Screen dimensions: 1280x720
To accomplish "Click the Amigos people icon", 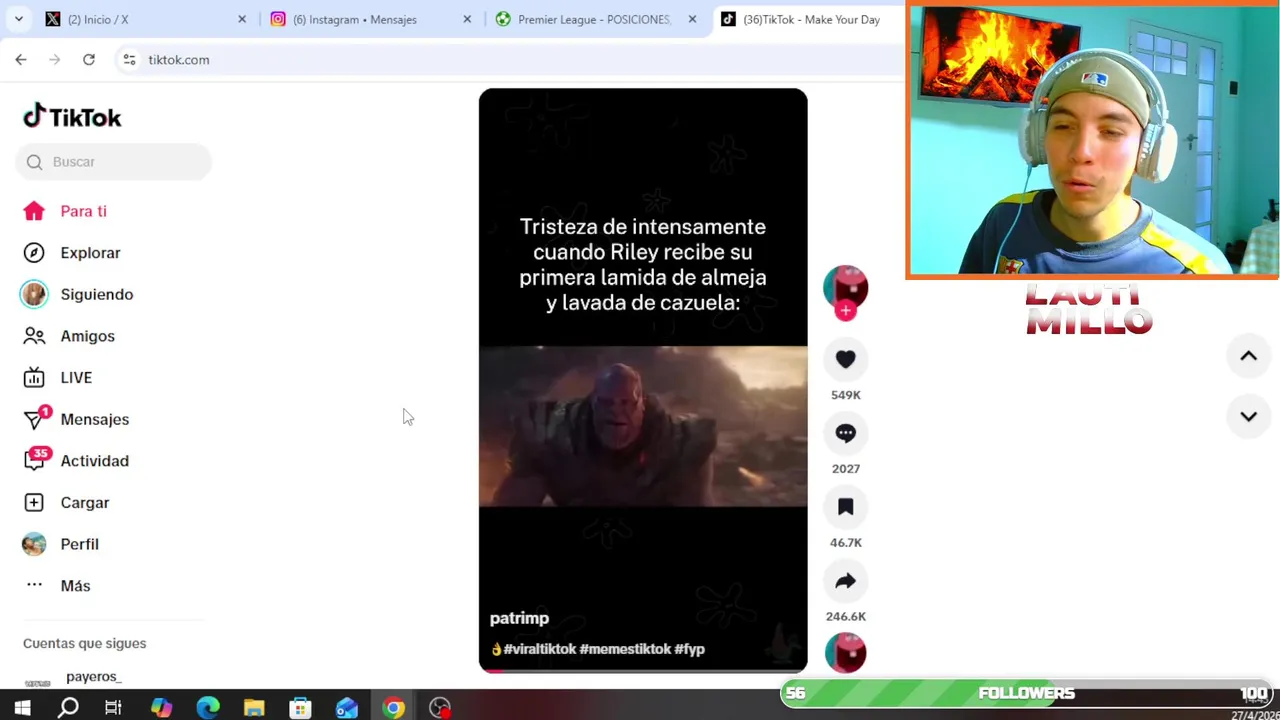I will point(34,336).
